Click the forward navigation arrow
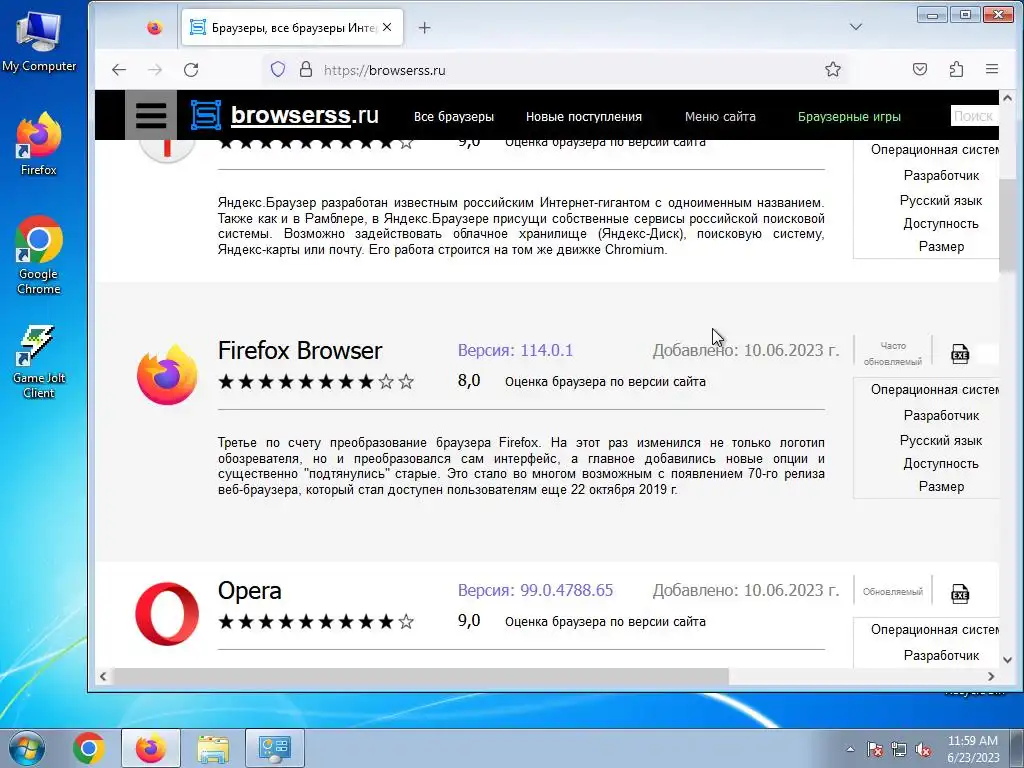1024x768 pixels. (155, 70)
